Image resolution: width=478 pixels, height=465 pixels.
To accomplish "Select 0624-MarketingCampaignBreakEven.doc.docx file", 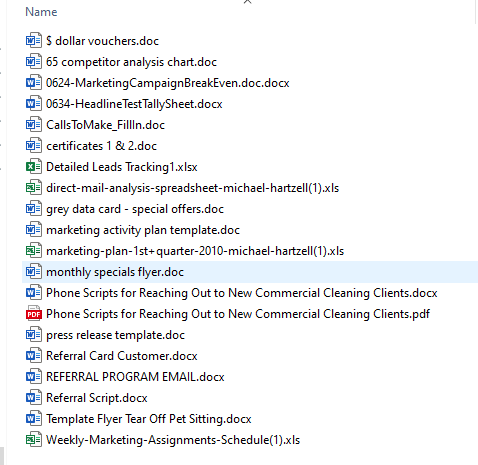I will pos(168,83).
